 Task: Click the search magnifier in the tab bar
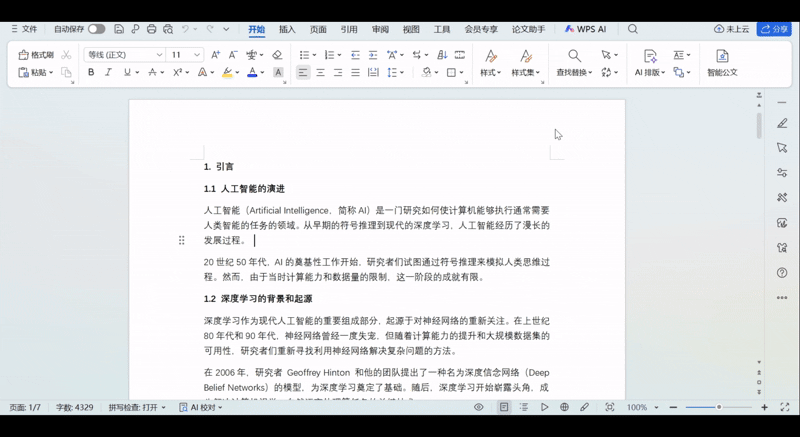tap(633, 29)
